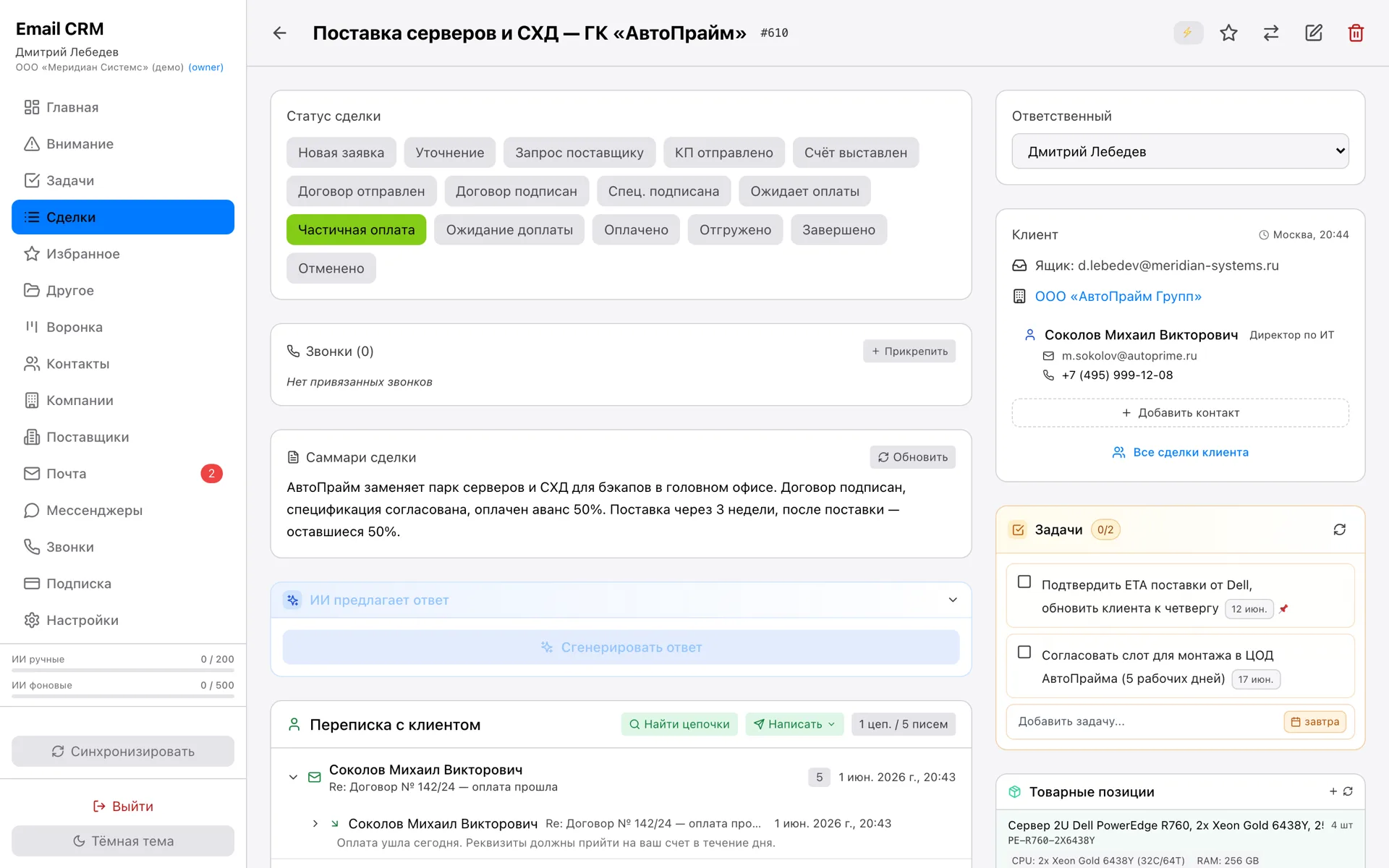The height and width of the screenshot is (868, 1389).
Task: Add a product with plus icon in Товарные позиции
Action: 1333,791
